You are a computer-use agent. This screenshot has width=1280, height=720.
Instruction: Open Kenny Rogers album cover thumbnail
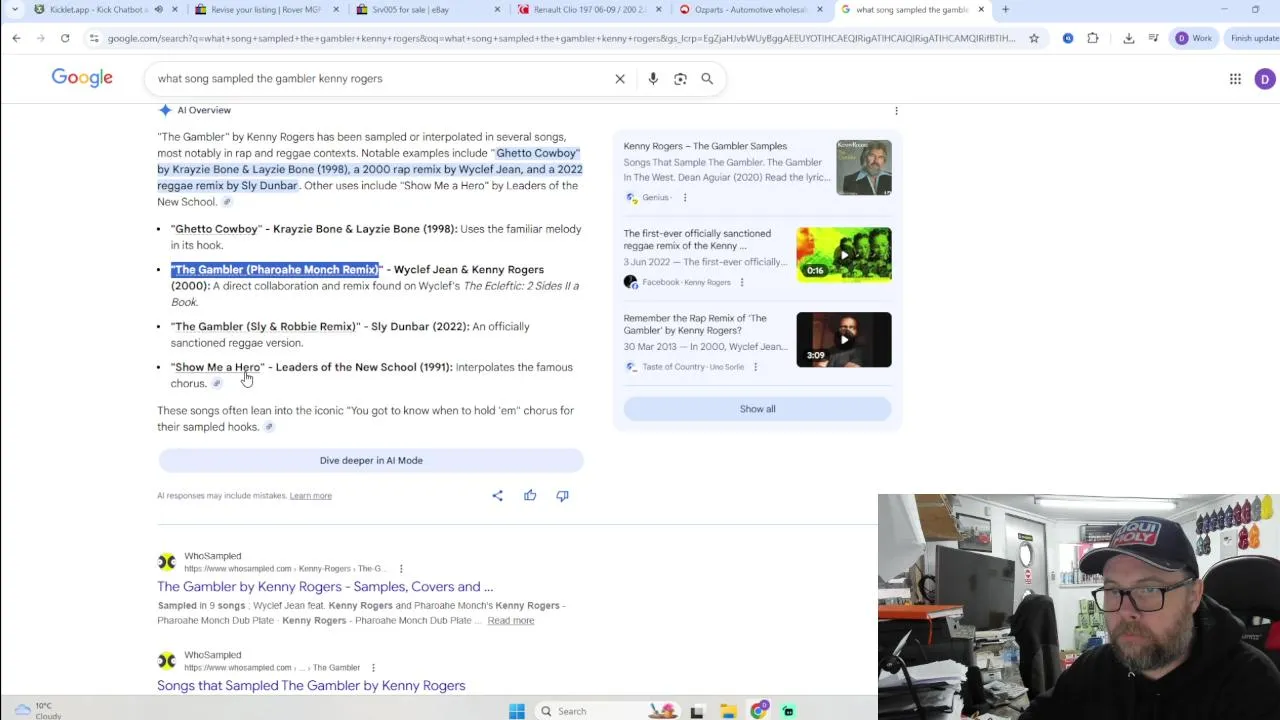[864, 167]
